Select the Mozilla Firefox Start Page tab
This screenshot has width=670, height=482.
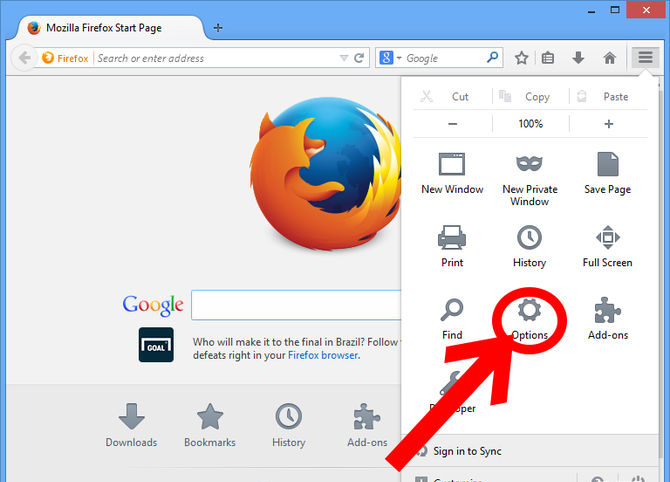(109, 28)
